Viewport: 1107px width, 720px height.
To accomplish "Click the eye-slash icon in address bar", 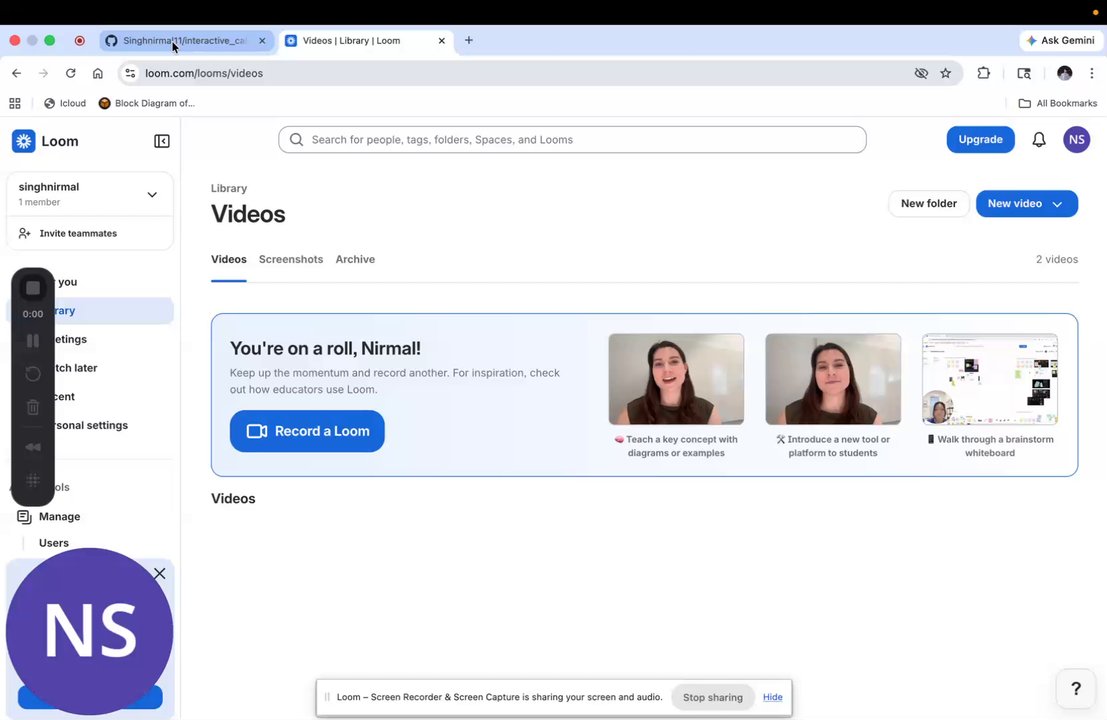I will coord(921,73).
